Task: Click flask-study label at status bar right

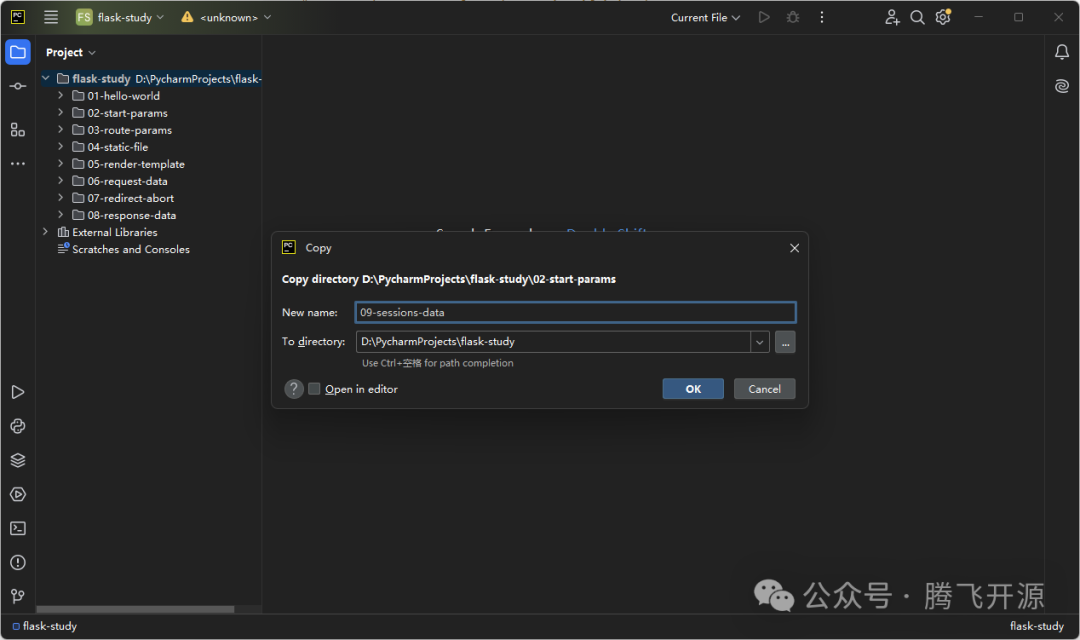Action: [x=1037, y=626]
